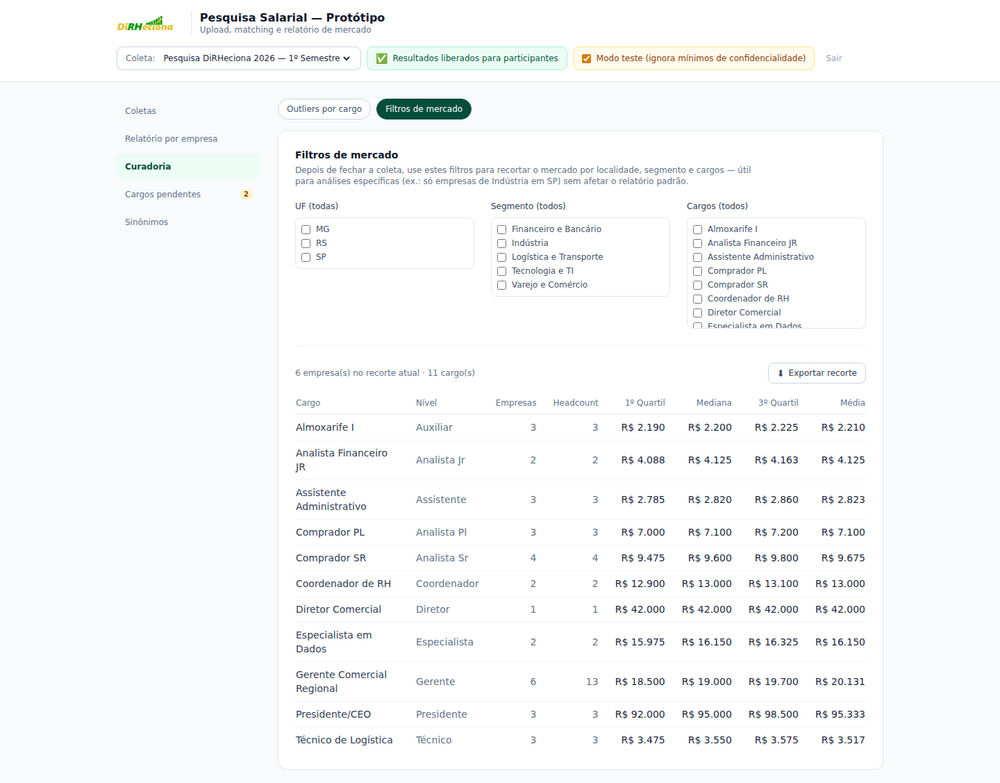Click the Especialista level cell

point(445,642)
